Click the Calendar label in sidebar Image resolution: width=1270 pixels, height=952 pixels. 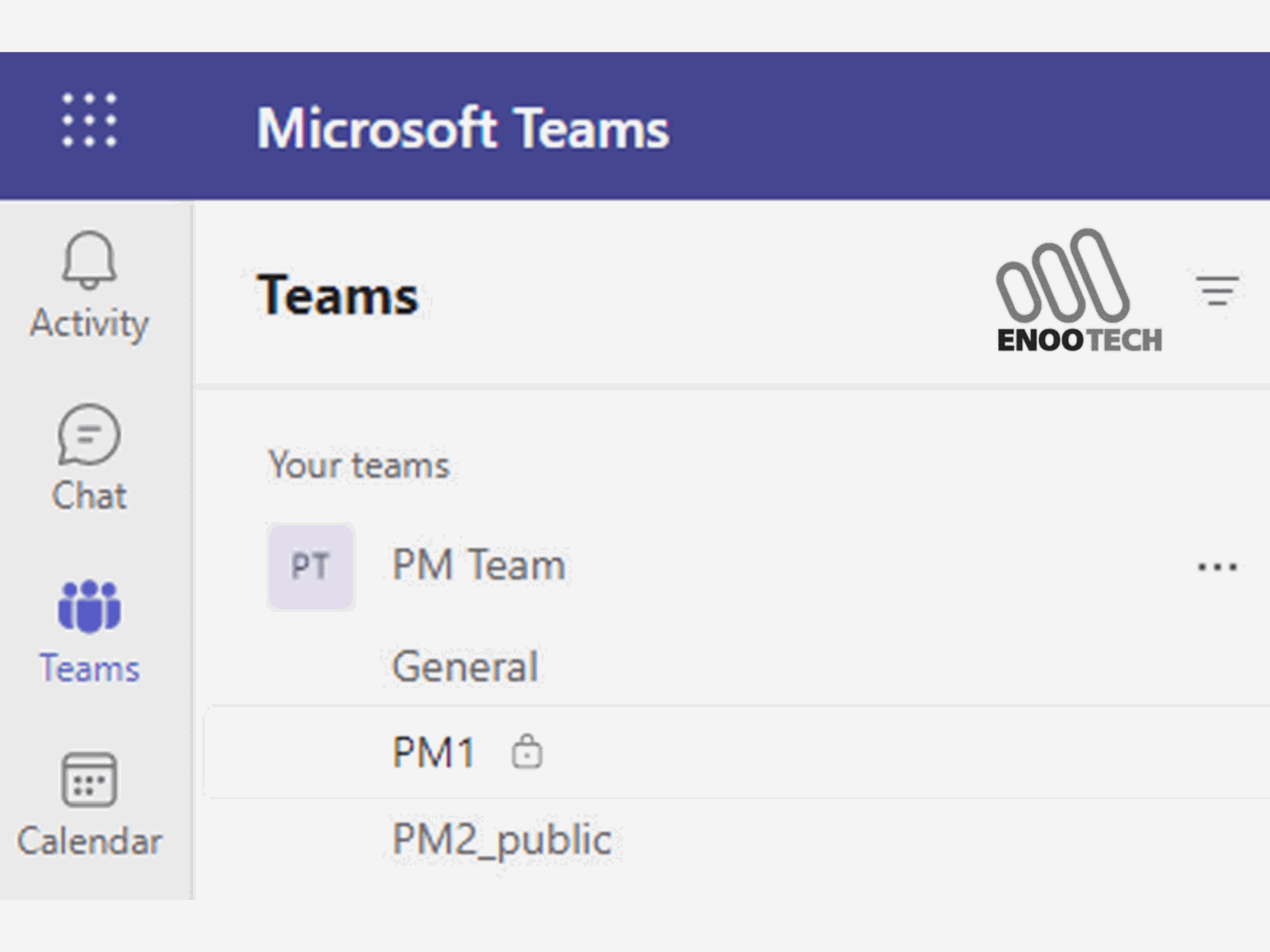coord(89,842)
